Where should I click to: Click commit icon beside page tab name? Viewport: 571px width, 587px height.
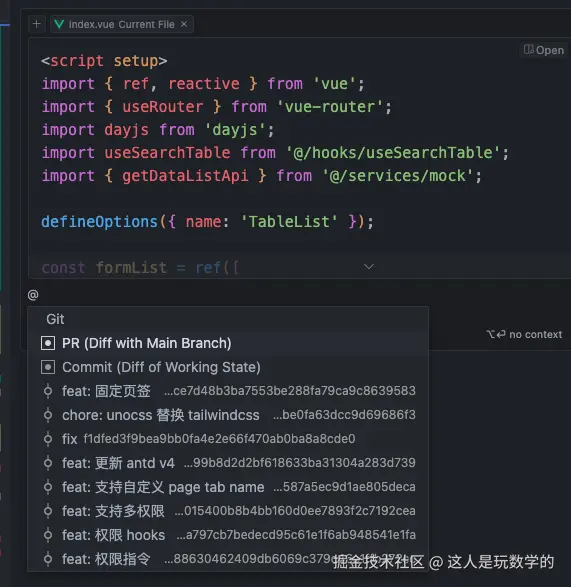coord(48,487)
